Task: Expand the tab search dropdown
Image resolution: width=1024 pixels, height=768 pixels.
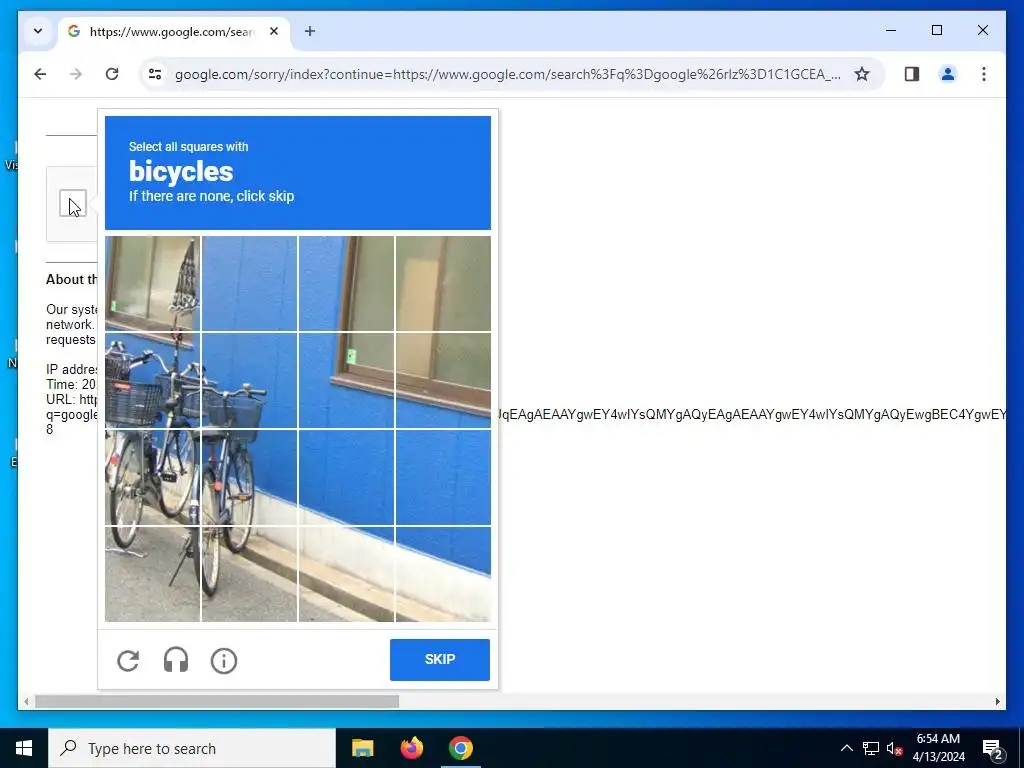Action: 38,31
